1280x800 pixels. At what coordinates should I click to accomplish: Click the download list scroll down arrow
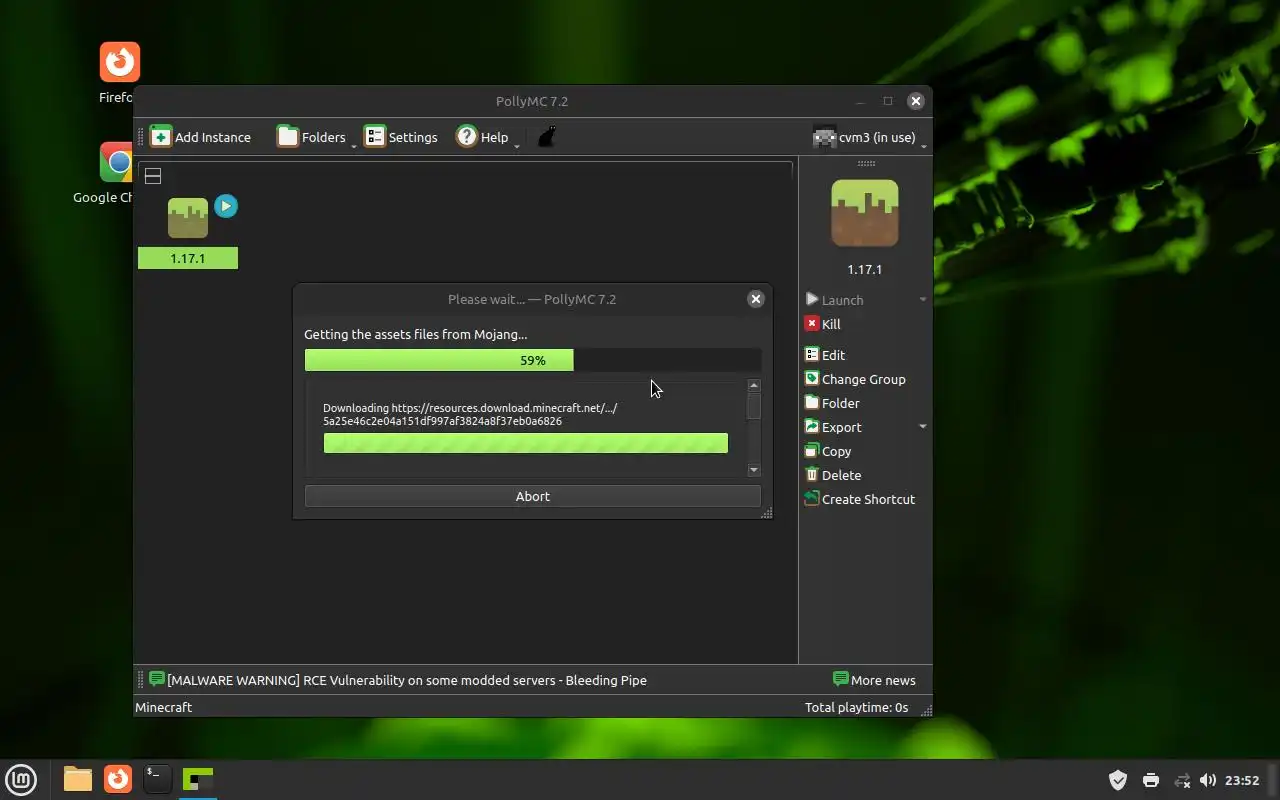pos(754,470)
